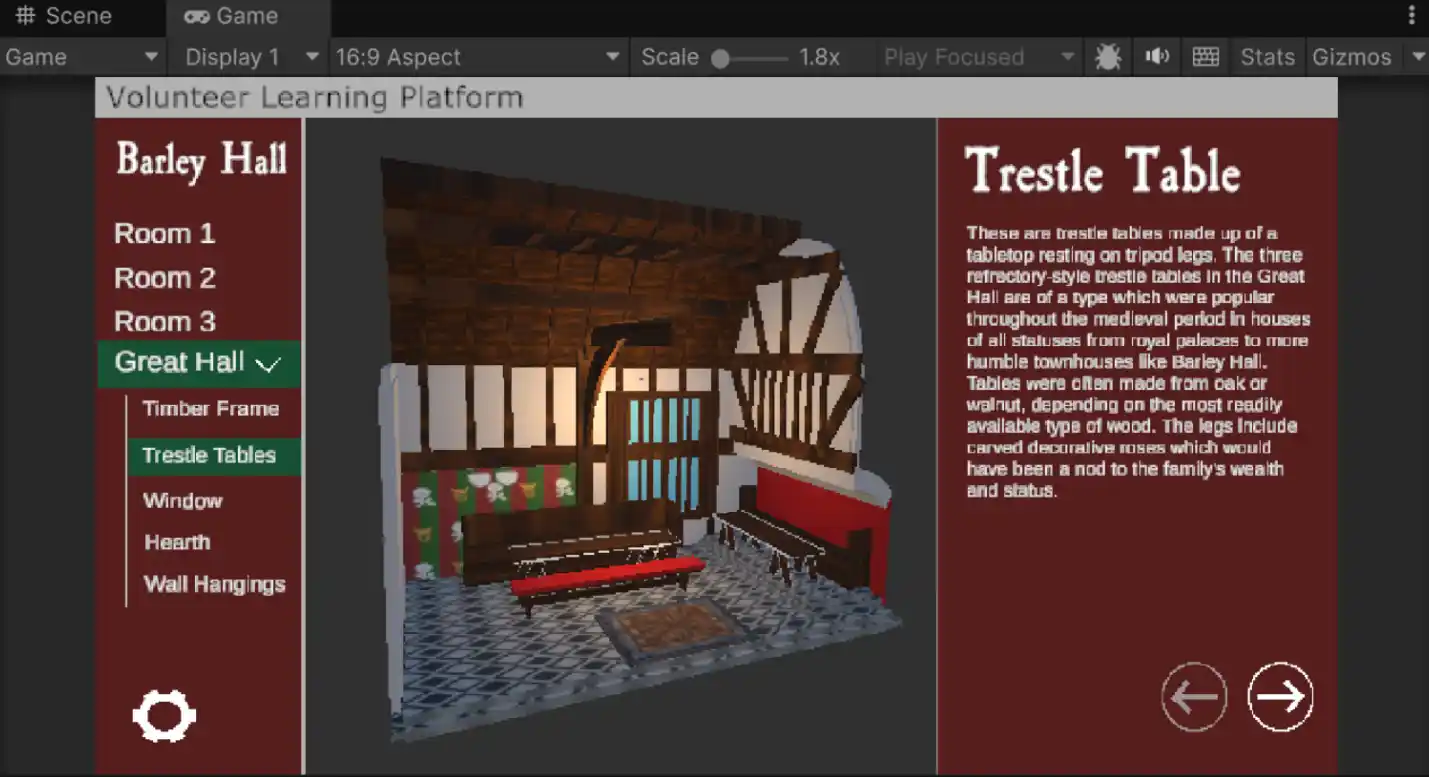Screen dimensions: 1429x777
Task: Select Room 2 in sidebar
Action: tap(165, 278)
